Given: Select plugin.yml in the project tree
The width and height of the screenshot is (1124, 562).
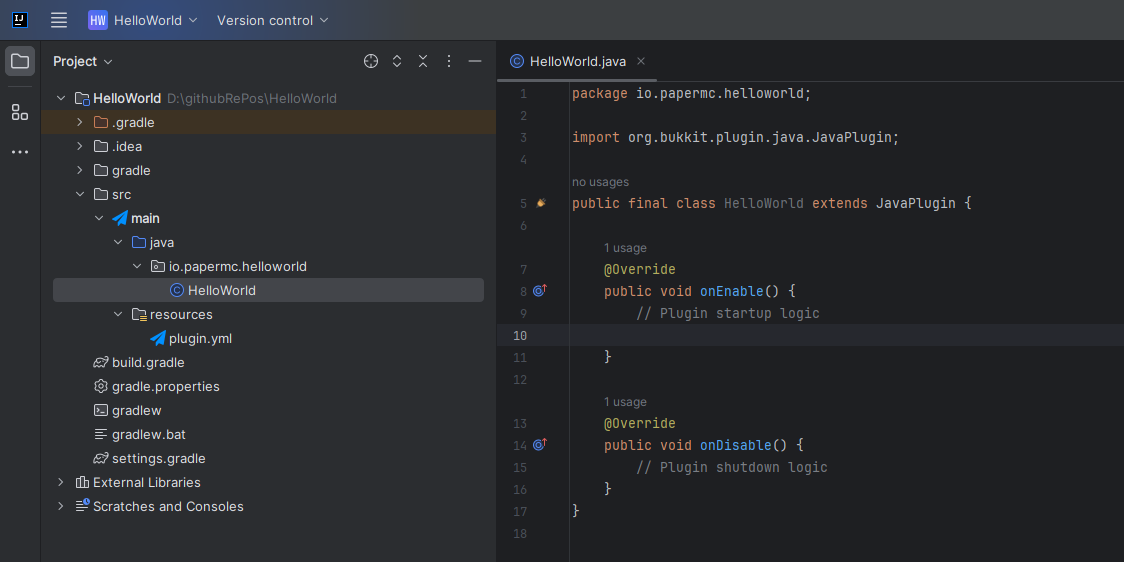Looking at the screenshot, I should tap(200, 338).
